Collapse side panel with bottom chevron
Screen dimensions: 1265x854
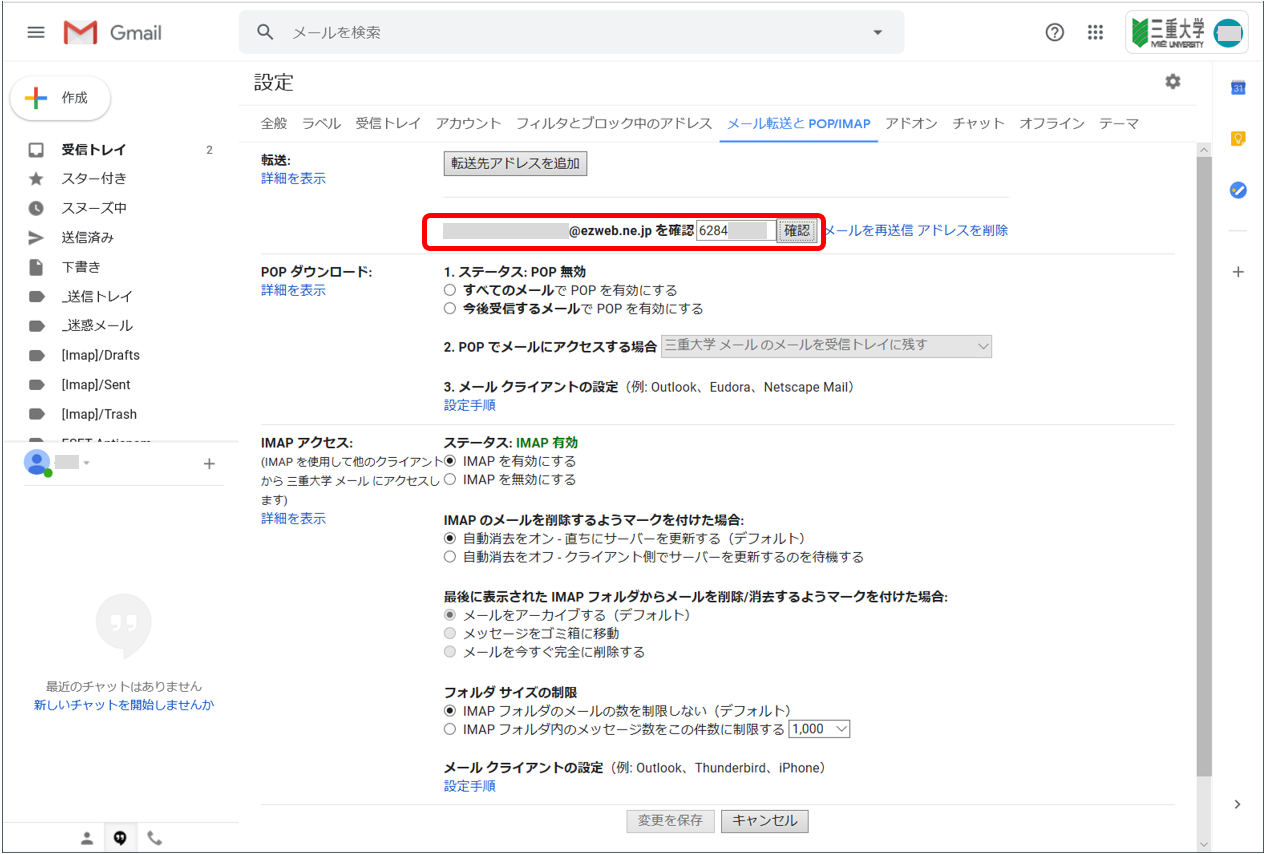tap(1238, 804)
